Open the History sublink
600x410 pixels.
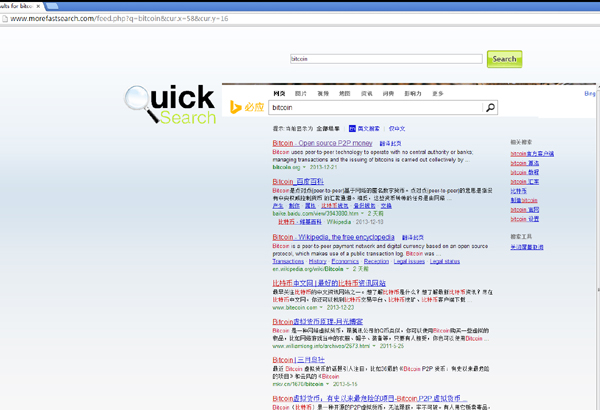pyautogui.click(x=318, y=261)
